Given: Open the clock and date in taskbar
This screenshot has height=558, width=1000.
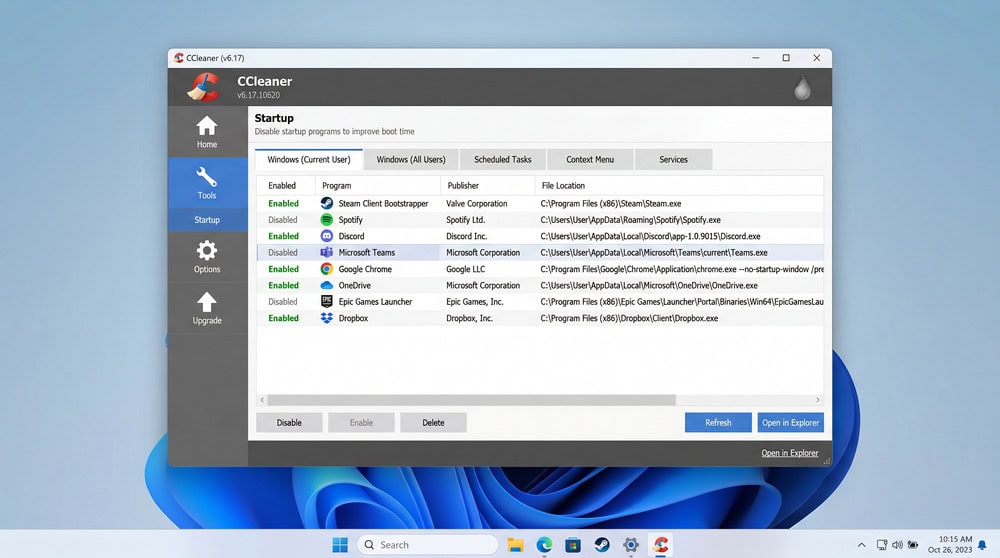Looking at the screenshot, I should pyautogui.click(x=950, y=545).
